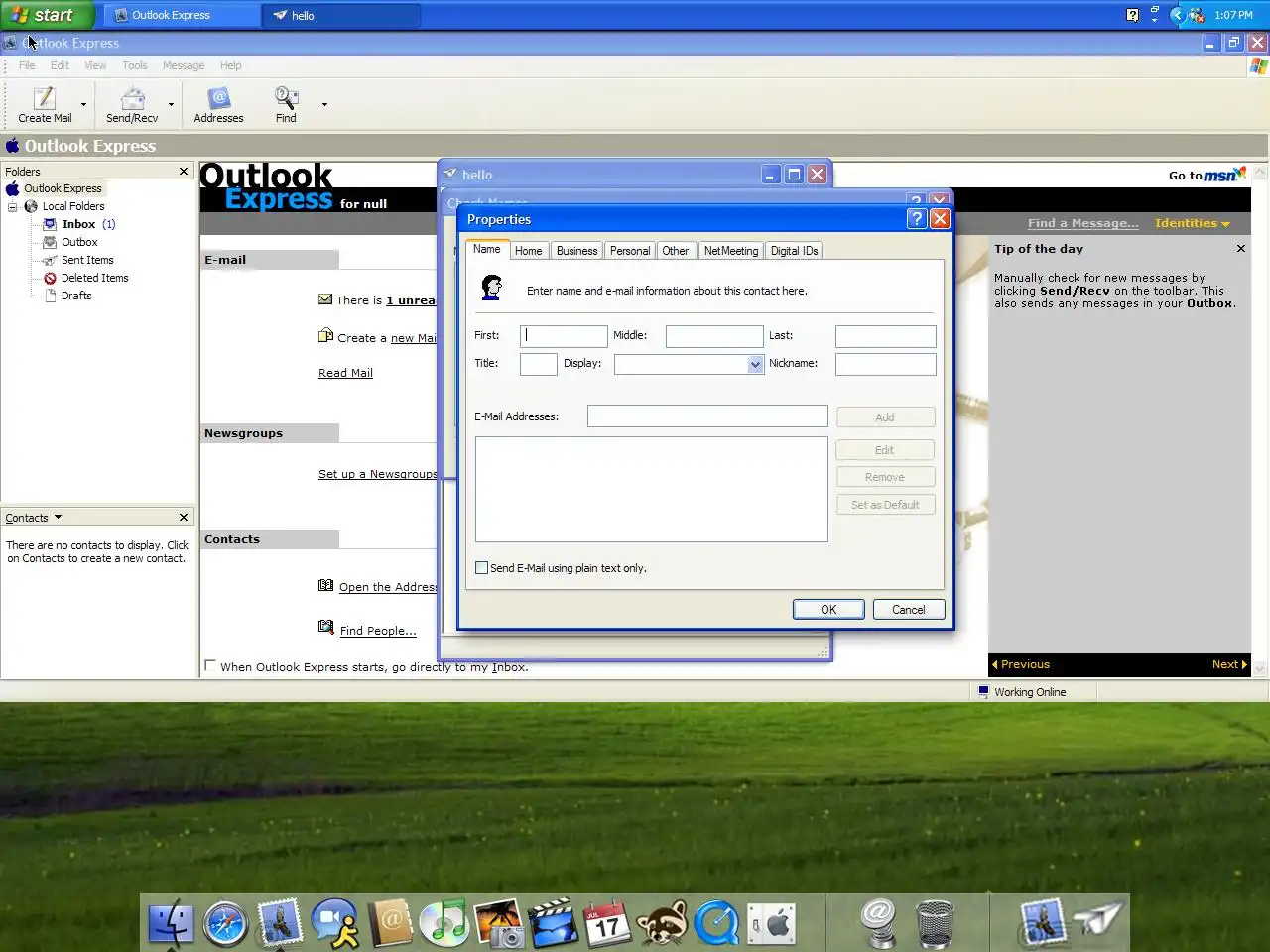Click the Middle name input field
Viewport: 1270px width, 952px height.
(x=714, y=336)
